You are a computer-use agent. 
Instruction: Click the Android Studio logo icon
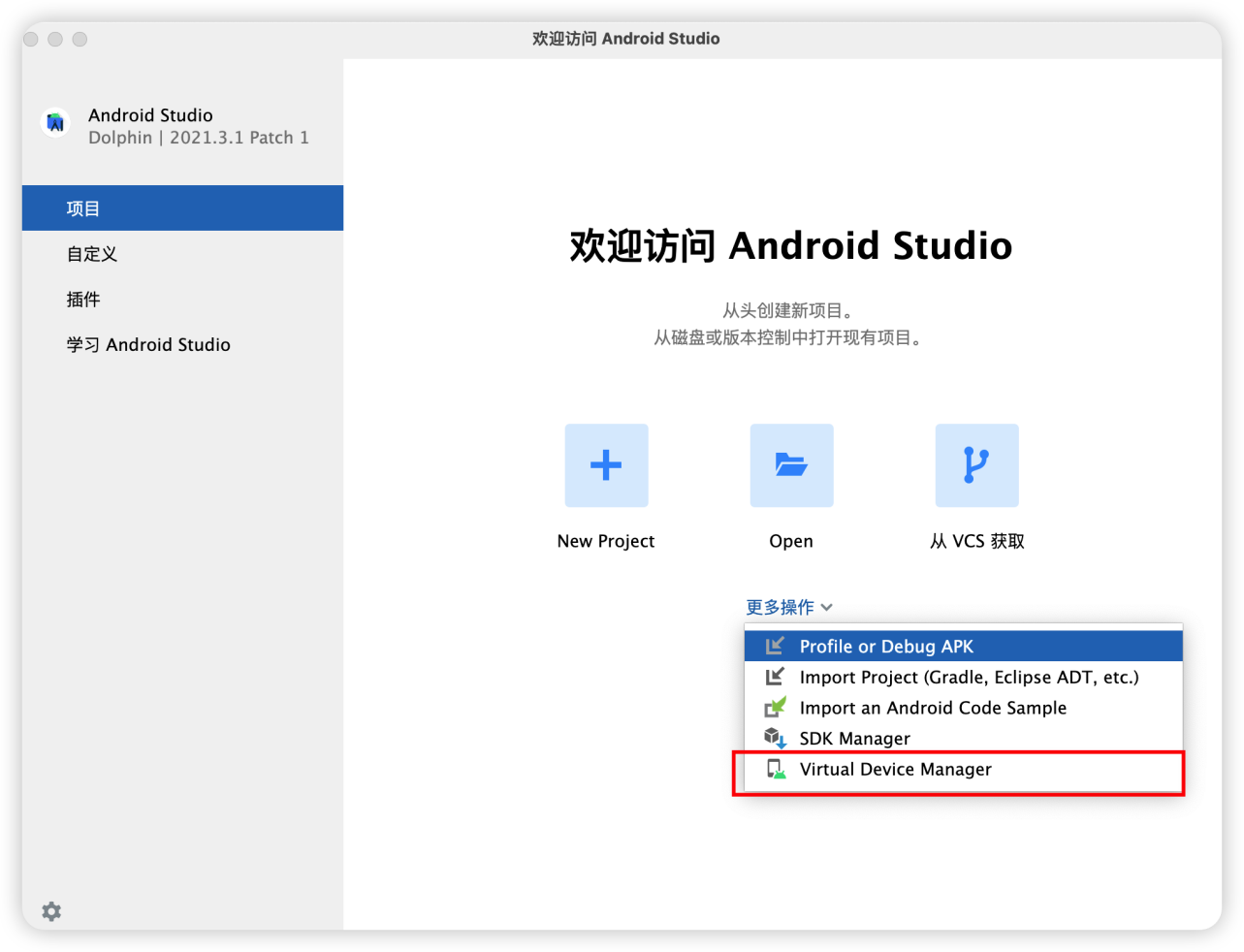(x=56, y=123)
